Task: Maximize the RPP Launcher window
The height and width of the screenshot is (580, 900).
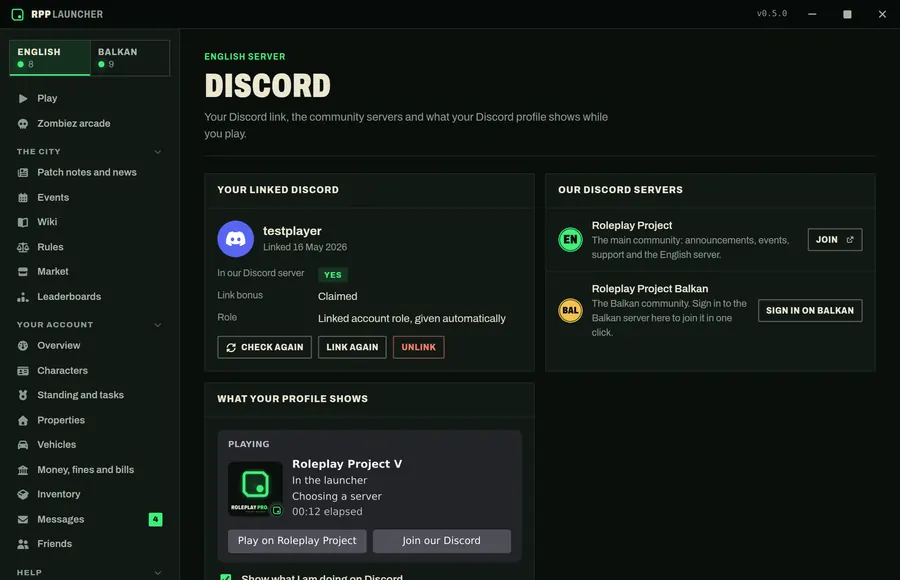Action: [847, 14]
